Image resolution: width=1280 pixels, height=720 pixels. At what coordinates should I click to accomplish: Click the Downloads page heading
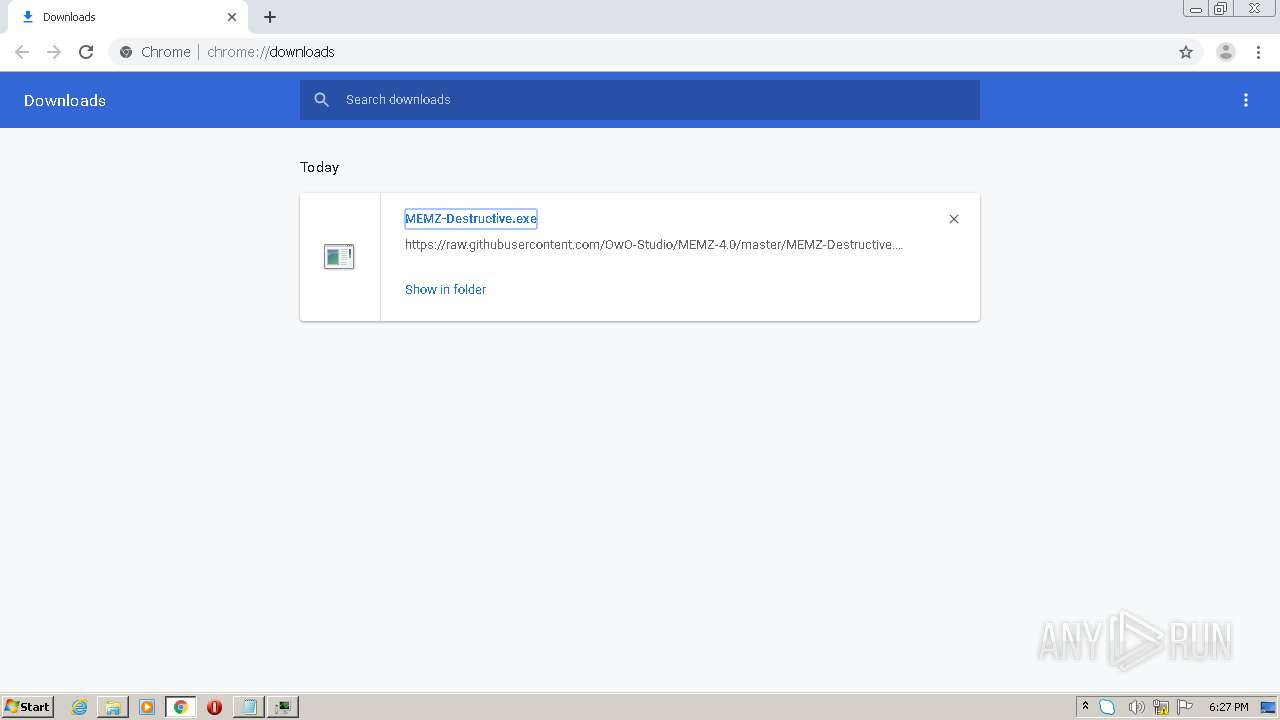click(x=65, y=100)
